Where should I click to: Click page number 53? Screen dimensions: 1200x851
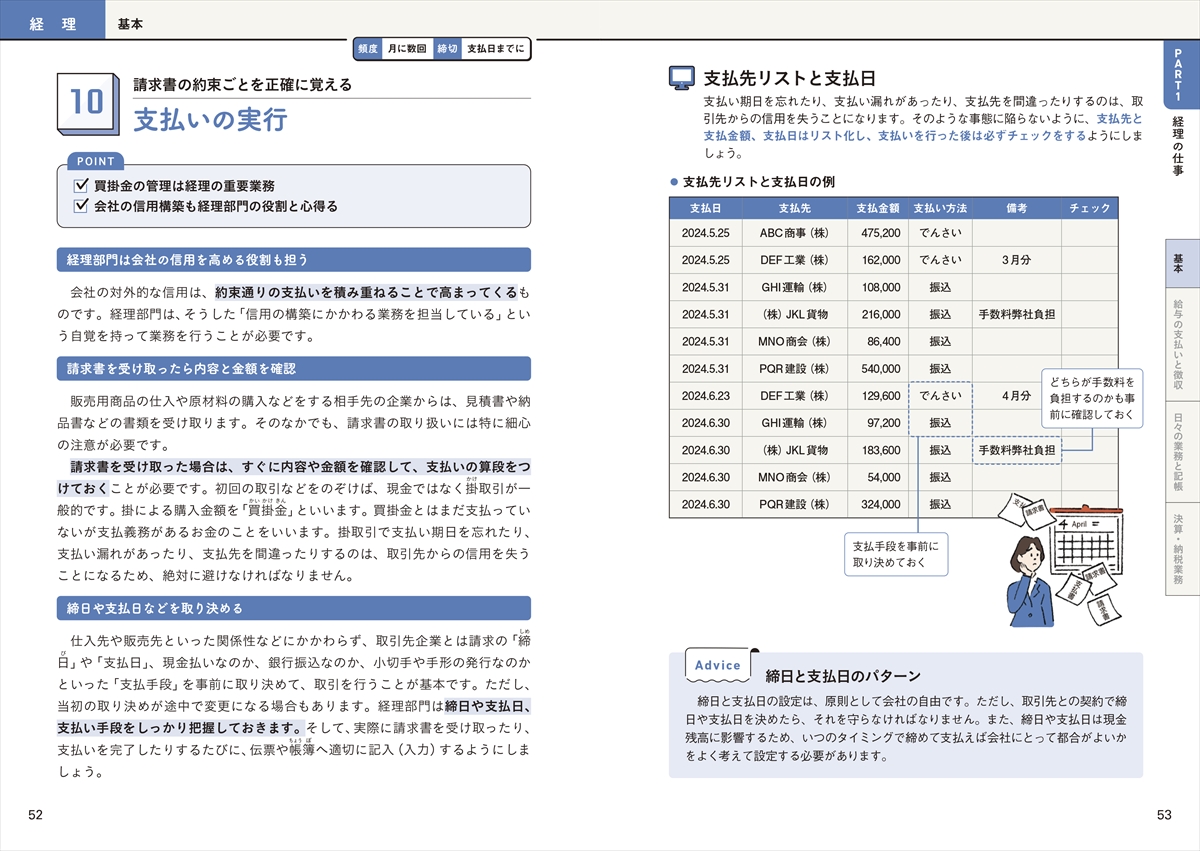pos(1163,815)
